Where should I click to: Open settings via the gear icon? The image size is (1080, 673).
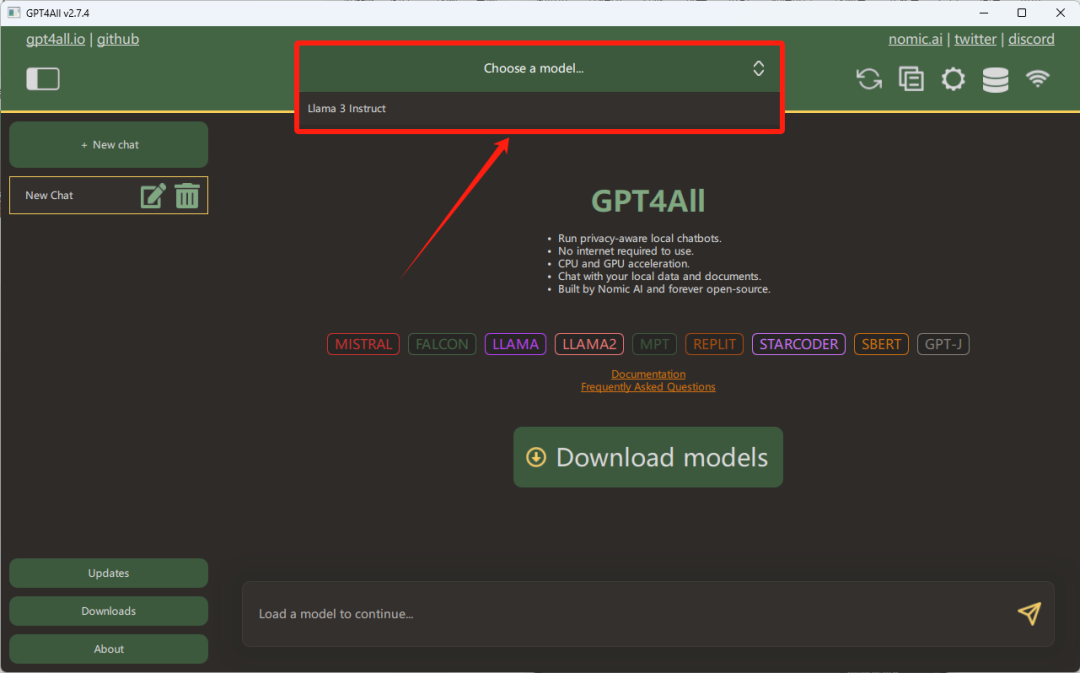953,79
